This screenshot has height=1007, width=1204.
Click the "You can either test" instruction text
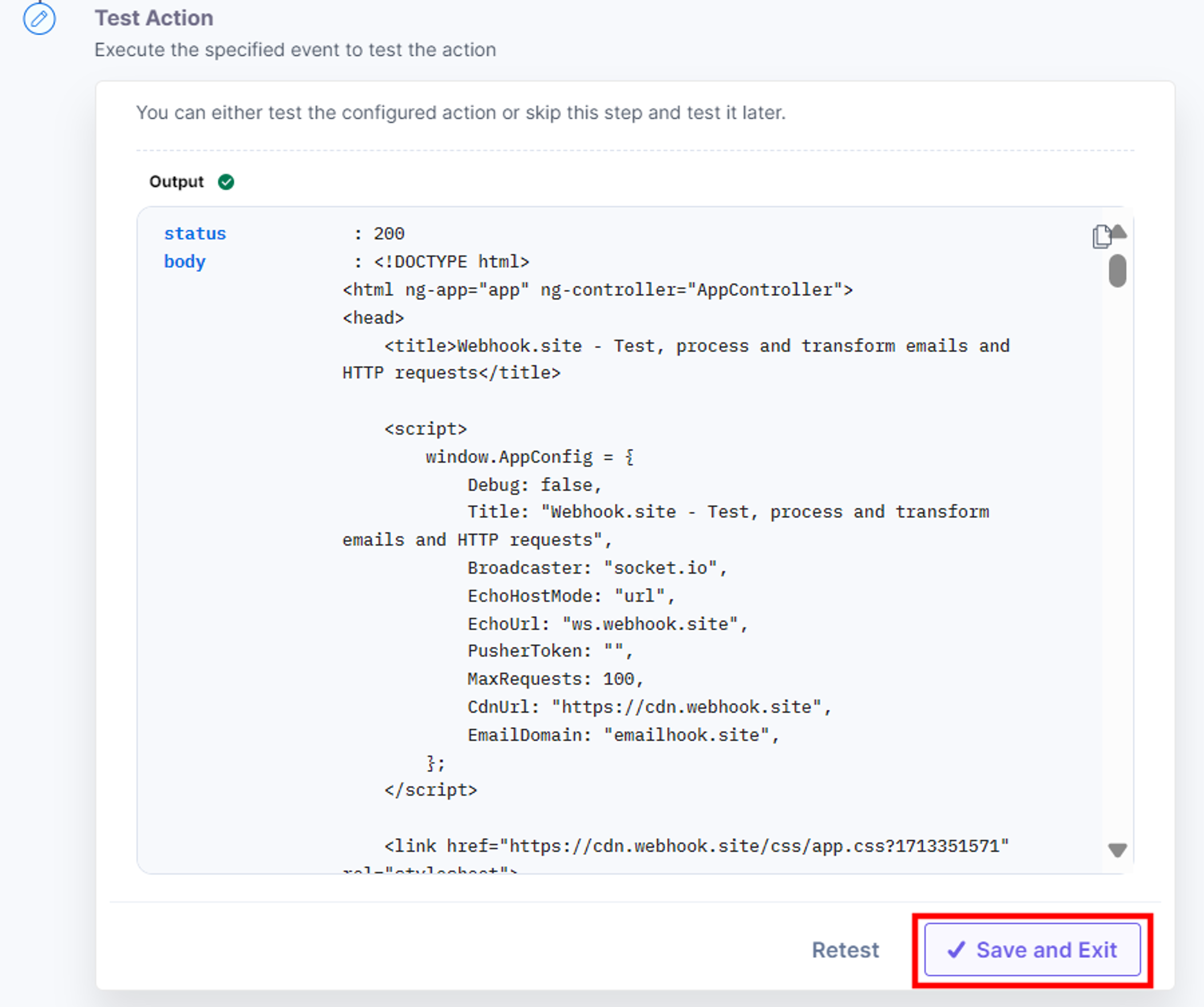[461, 112]
